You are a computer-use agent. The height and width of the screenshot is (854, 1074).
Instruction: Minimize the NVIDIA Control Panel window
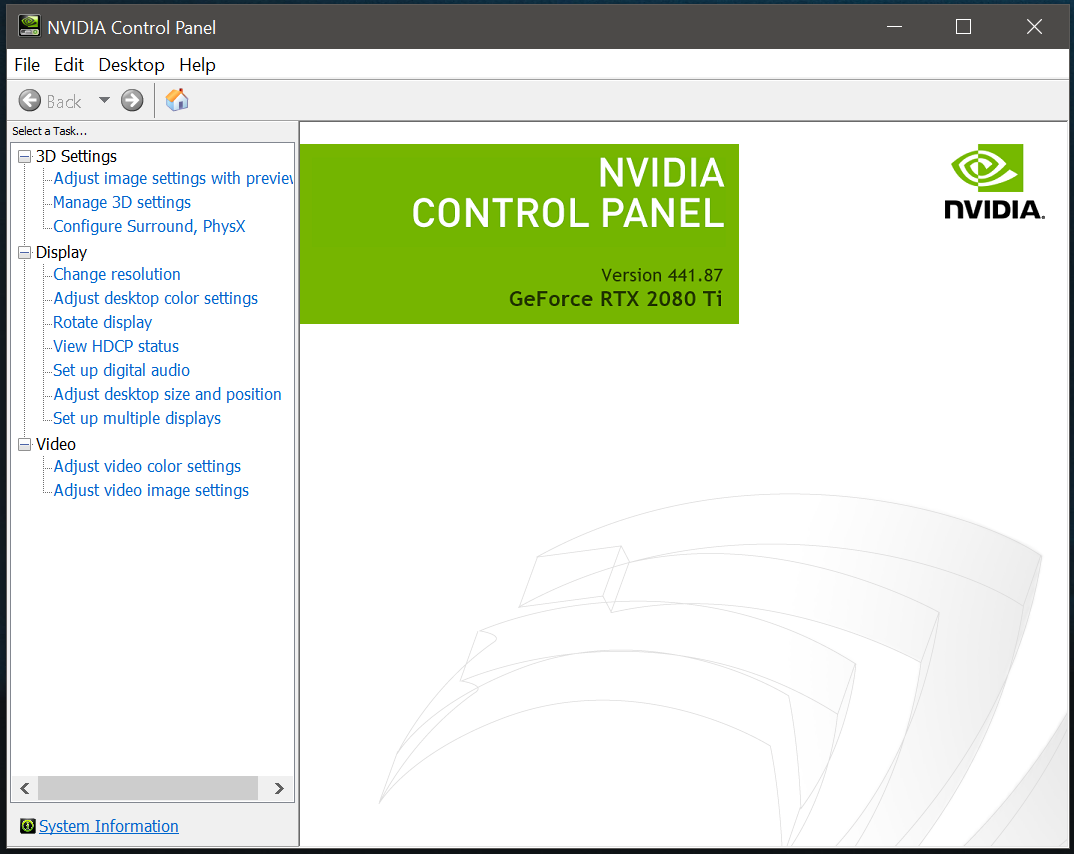tap(894, 27)
